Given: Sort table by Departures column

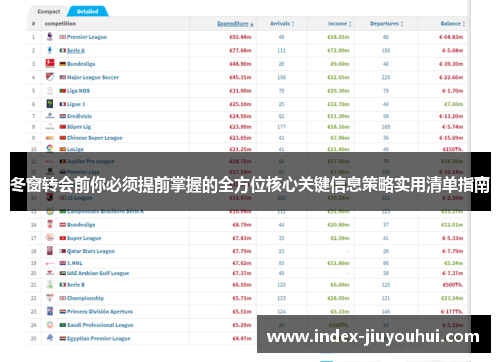Looking at the screenshot, I should point(387,24).
